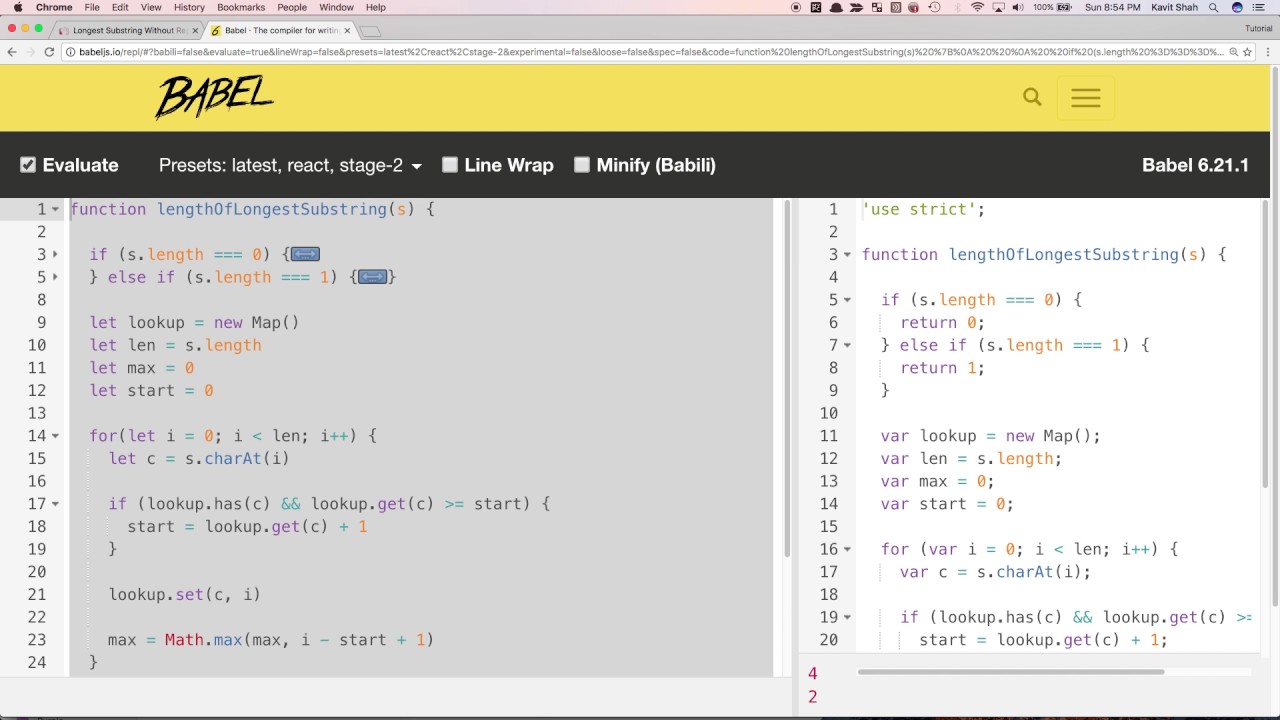Open a new browser tab
The width and height of the screenshot is (1280, 720).
tap(371, 31)
